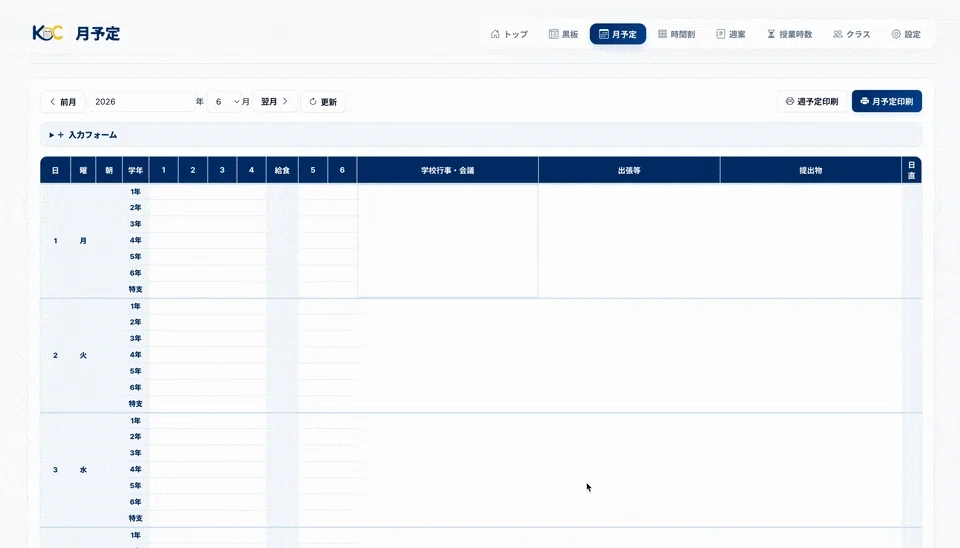Screen dimensions: 960x548
Task: Click the 学校行事・会議 column header
Action: click(448, 170)
